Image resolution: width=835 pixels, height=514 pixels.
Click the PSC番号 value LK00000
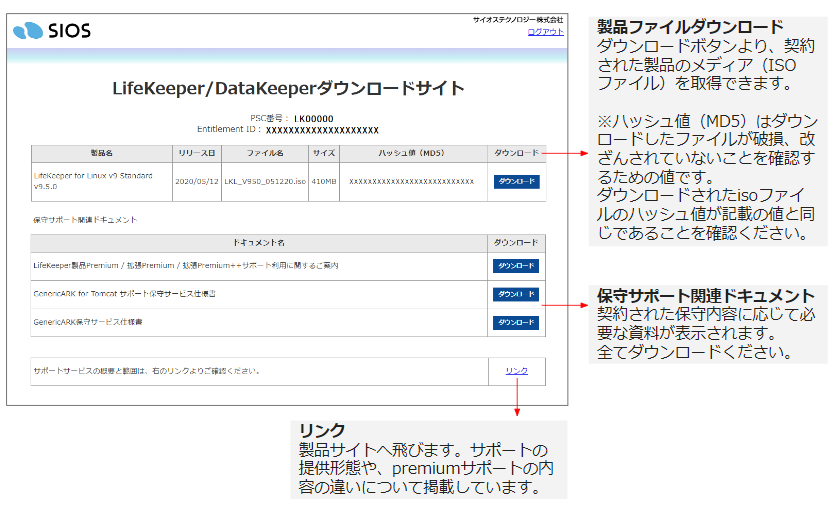coord(314,119)
